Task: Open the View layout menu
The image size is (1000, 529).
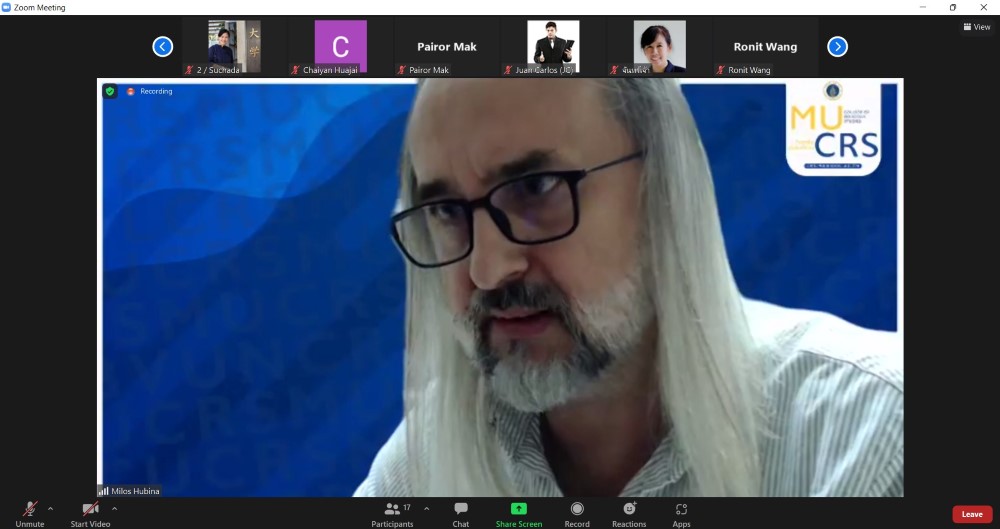Action: (x=976, y=27)
